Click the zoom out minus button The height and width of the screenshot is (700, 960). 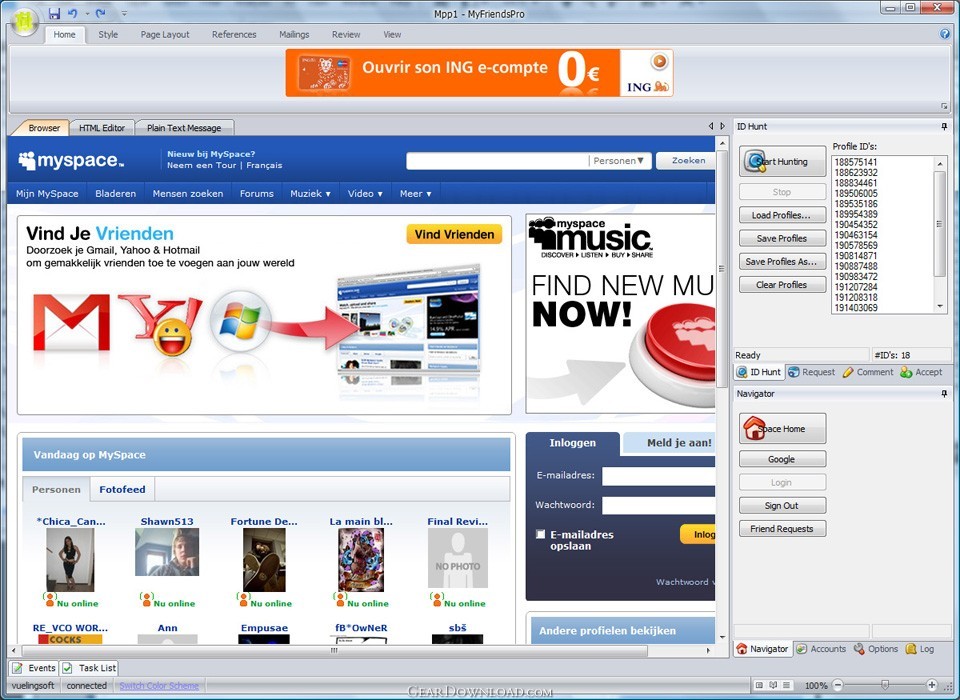[838, 685]
